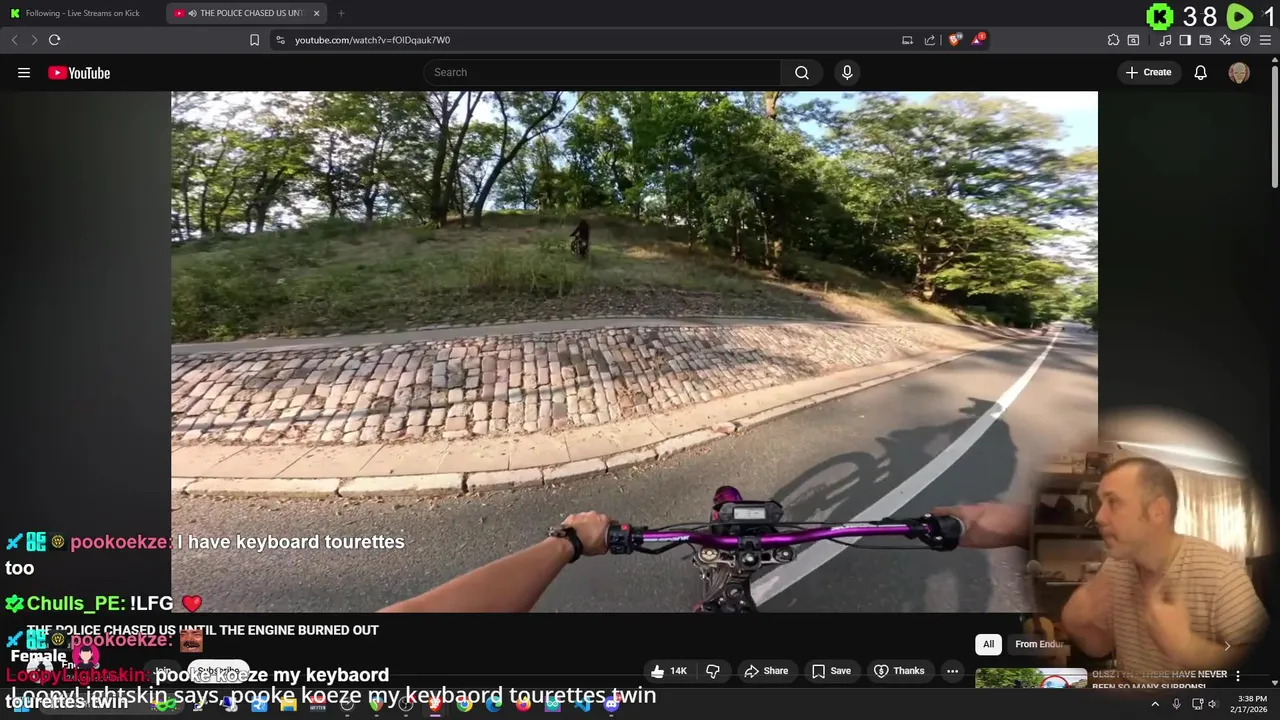The image size is (1280, 720).
Task: Toggle the browser sidebar panel
Action: coord(1185,40)
